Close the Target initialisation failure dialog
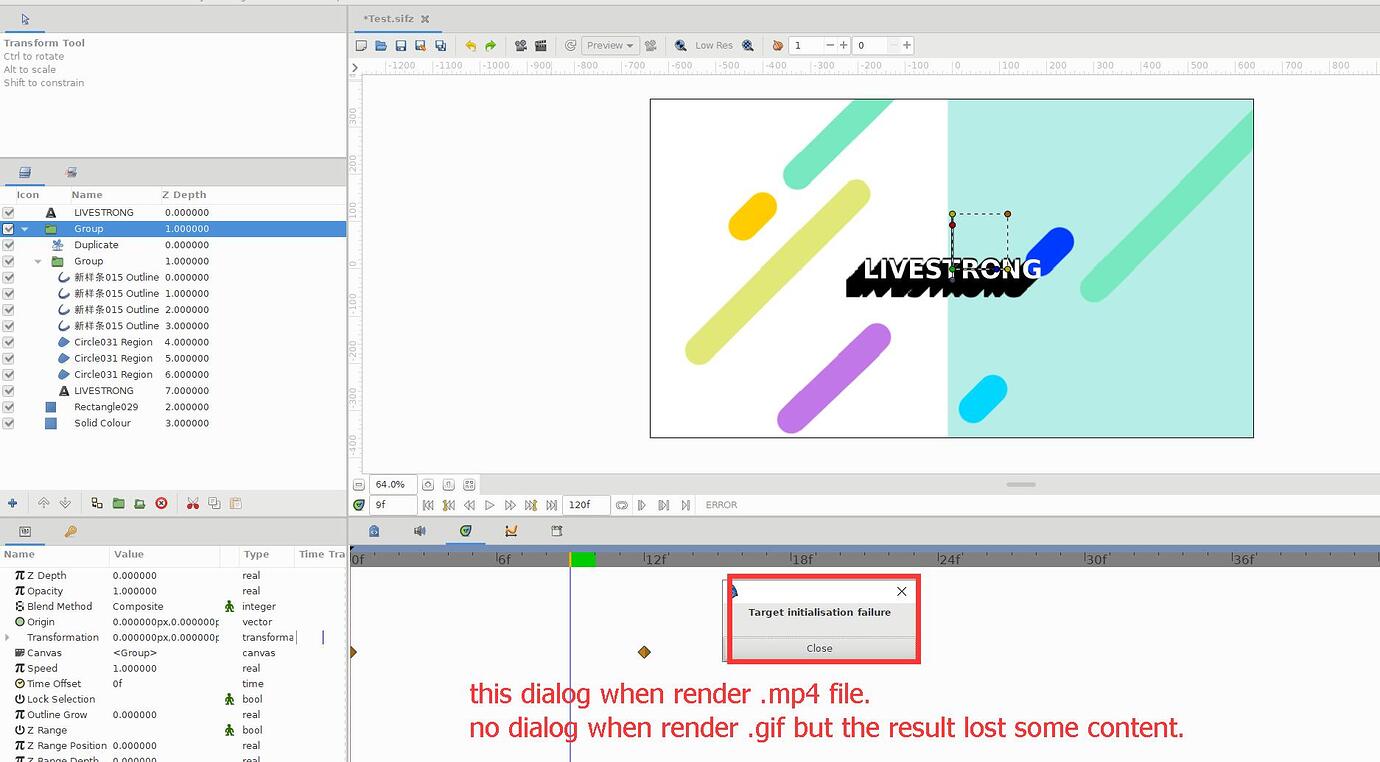 click(x=820, y=648)
